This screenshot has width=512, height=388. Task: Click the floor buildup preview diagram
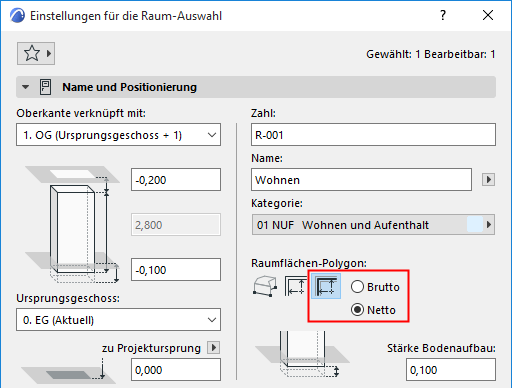(x=302, y=354)
